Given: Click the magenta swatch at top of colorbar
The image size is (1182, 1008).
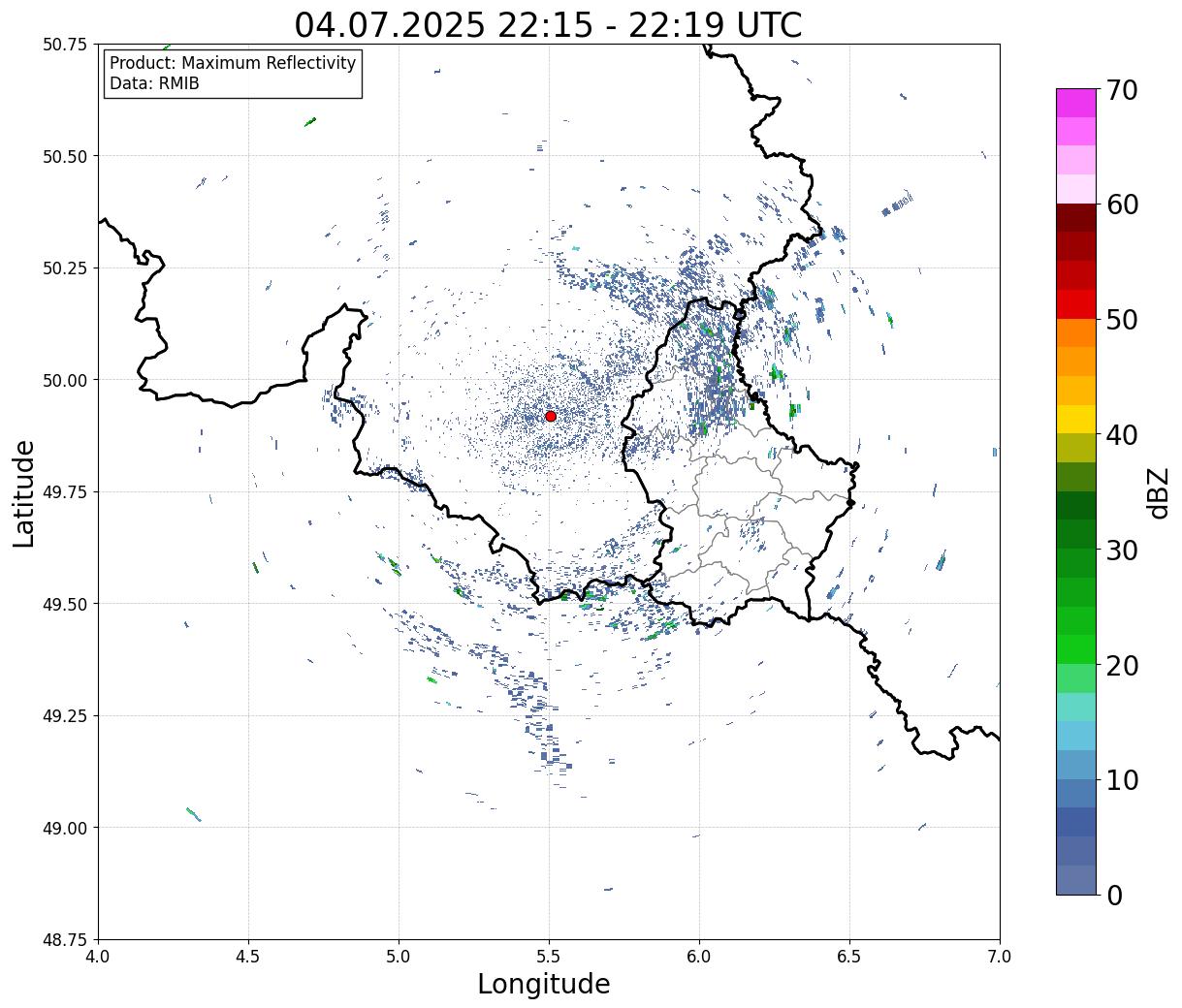Looking at the screenshot, I should pos(1075,103).
